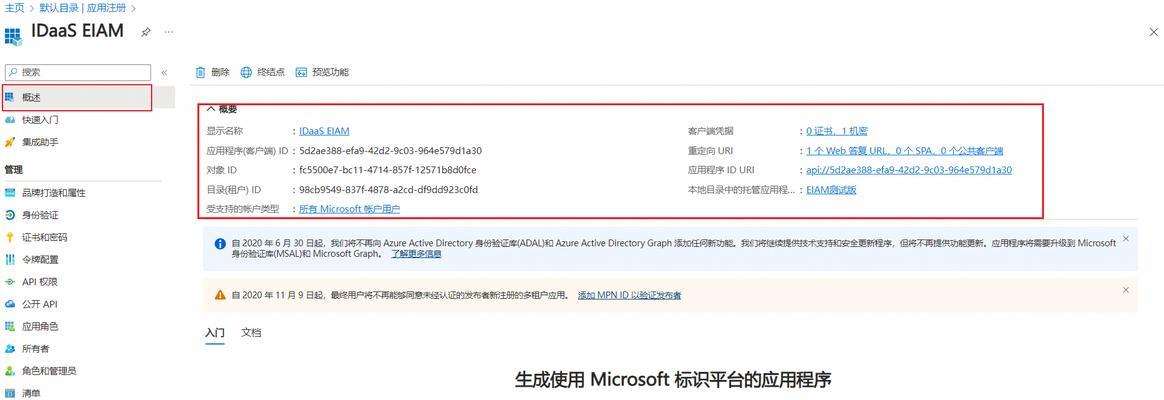Viewport: 1164px width, 400px height.
Task: Click the sidebar 搜索 input field
Action: pos(78,72)
